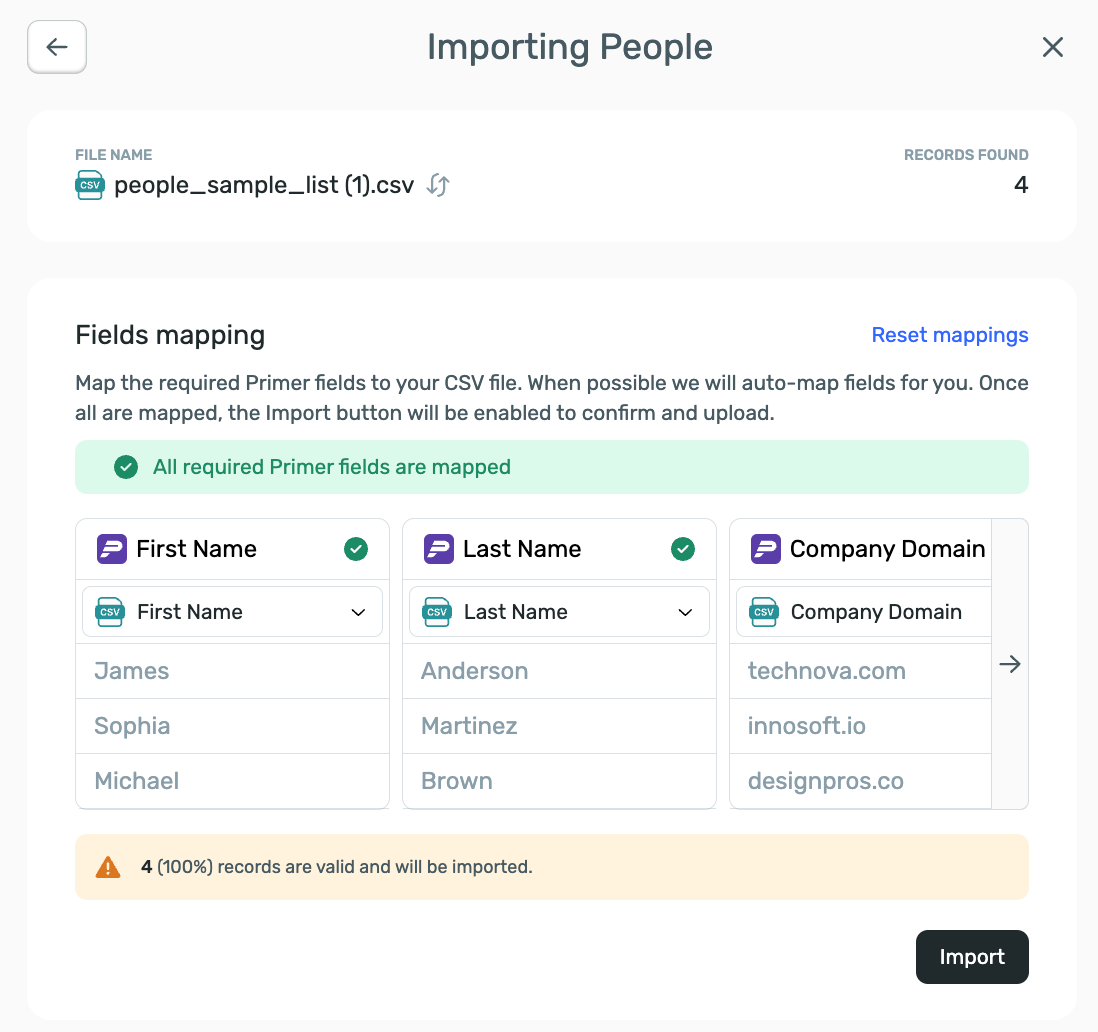Click the people_sample_list (1).csv filename
Image resolution: width=1098 pixels, height=1032 pixels.
click(x=264, y=185)
